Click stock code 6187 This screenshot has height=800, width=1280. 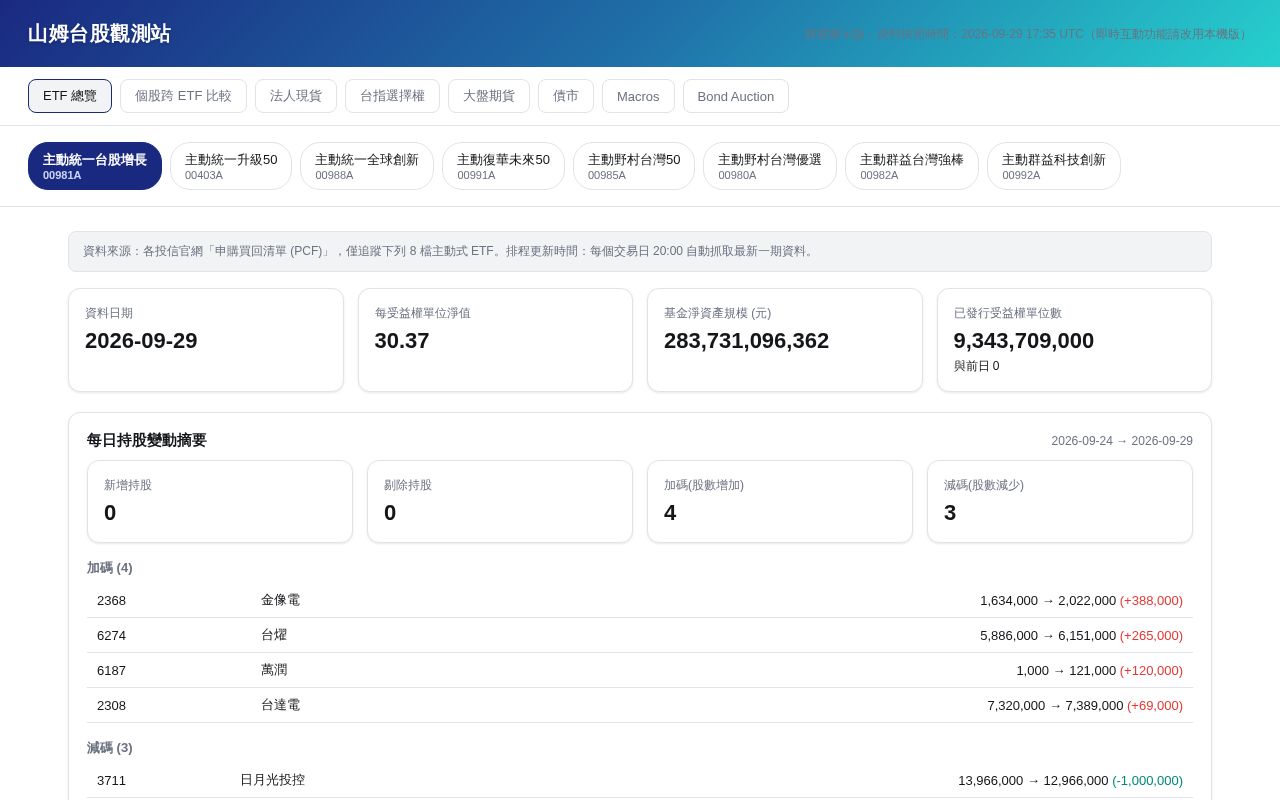click(111, 670)
